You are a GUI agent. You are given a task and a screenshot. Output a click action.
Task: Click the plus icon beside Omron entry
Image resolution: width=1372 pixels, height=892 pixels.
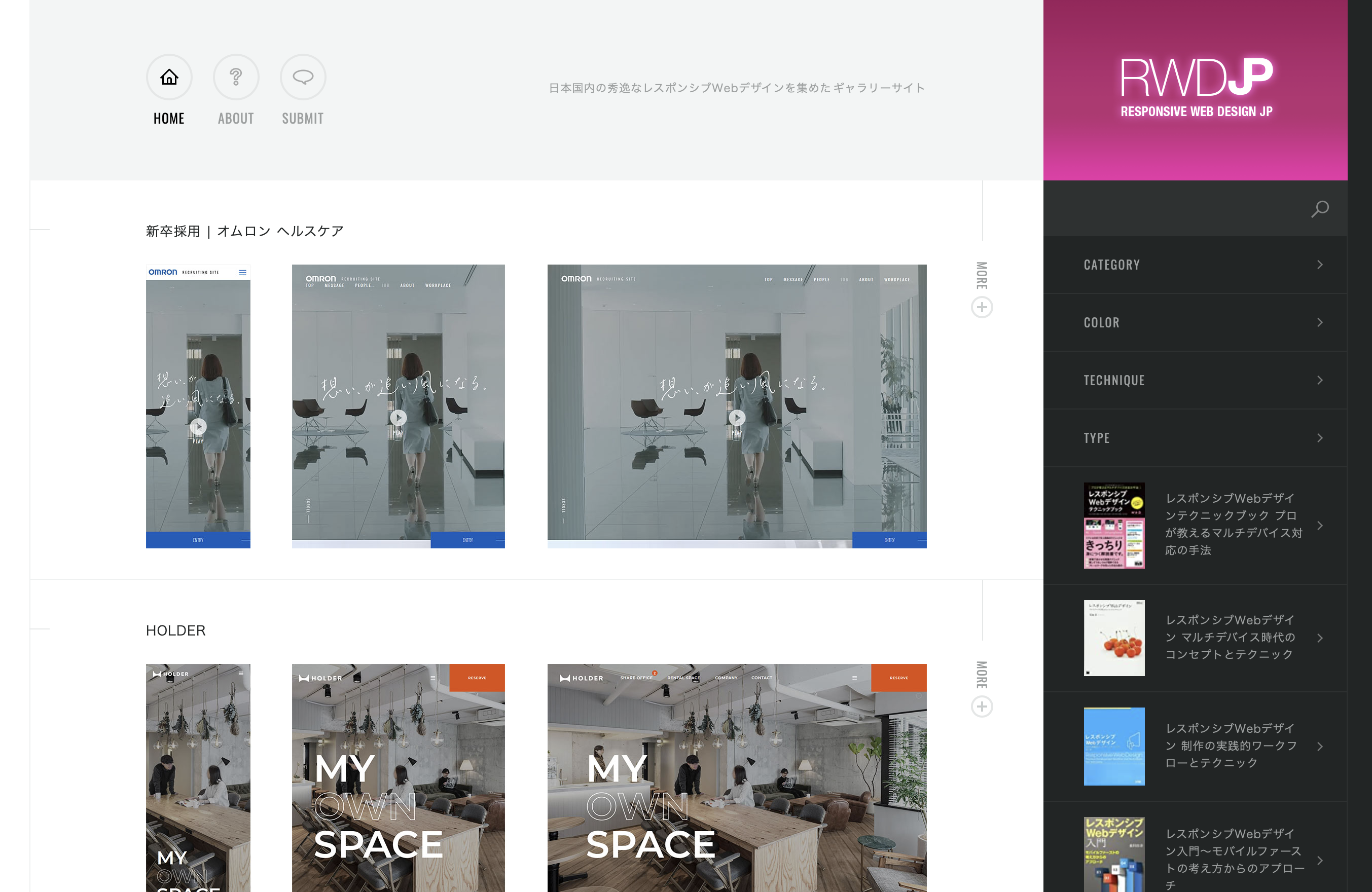[982, 307]
